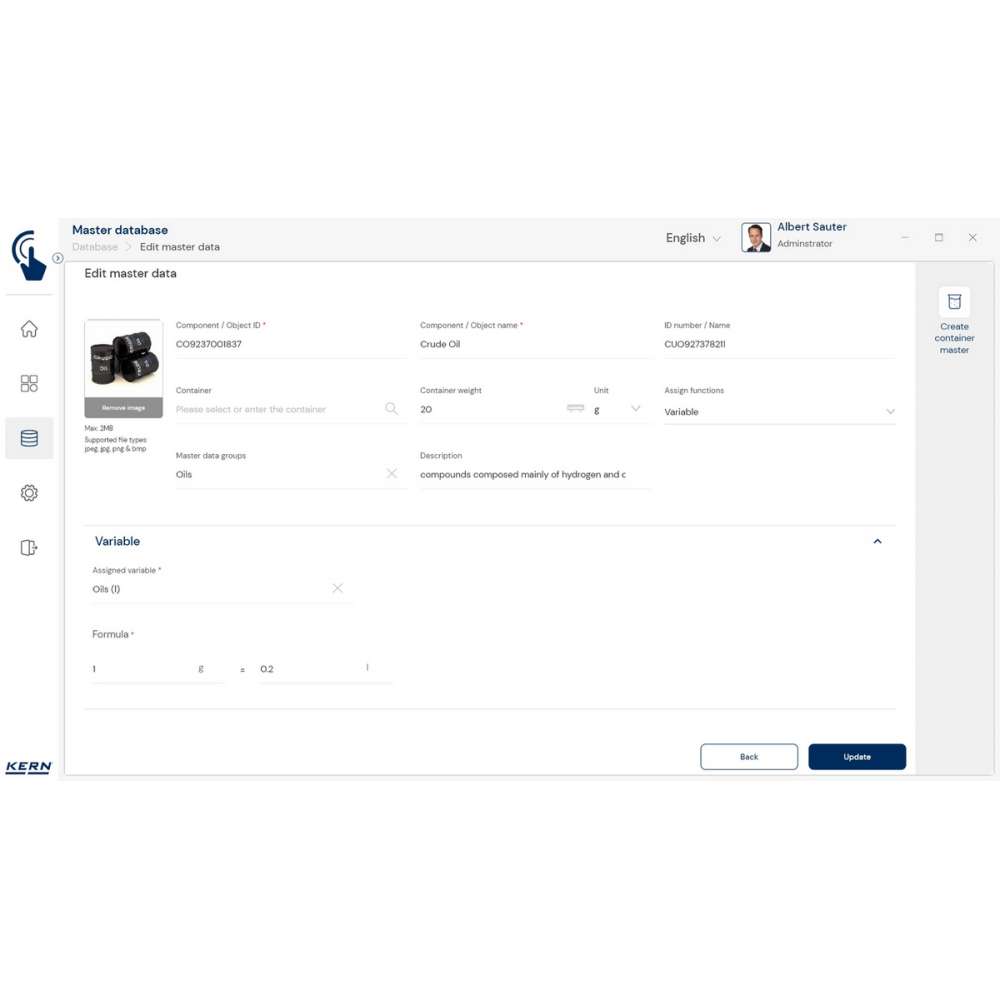
Task: Open the English language dropdown
Action: coord(693,238)
